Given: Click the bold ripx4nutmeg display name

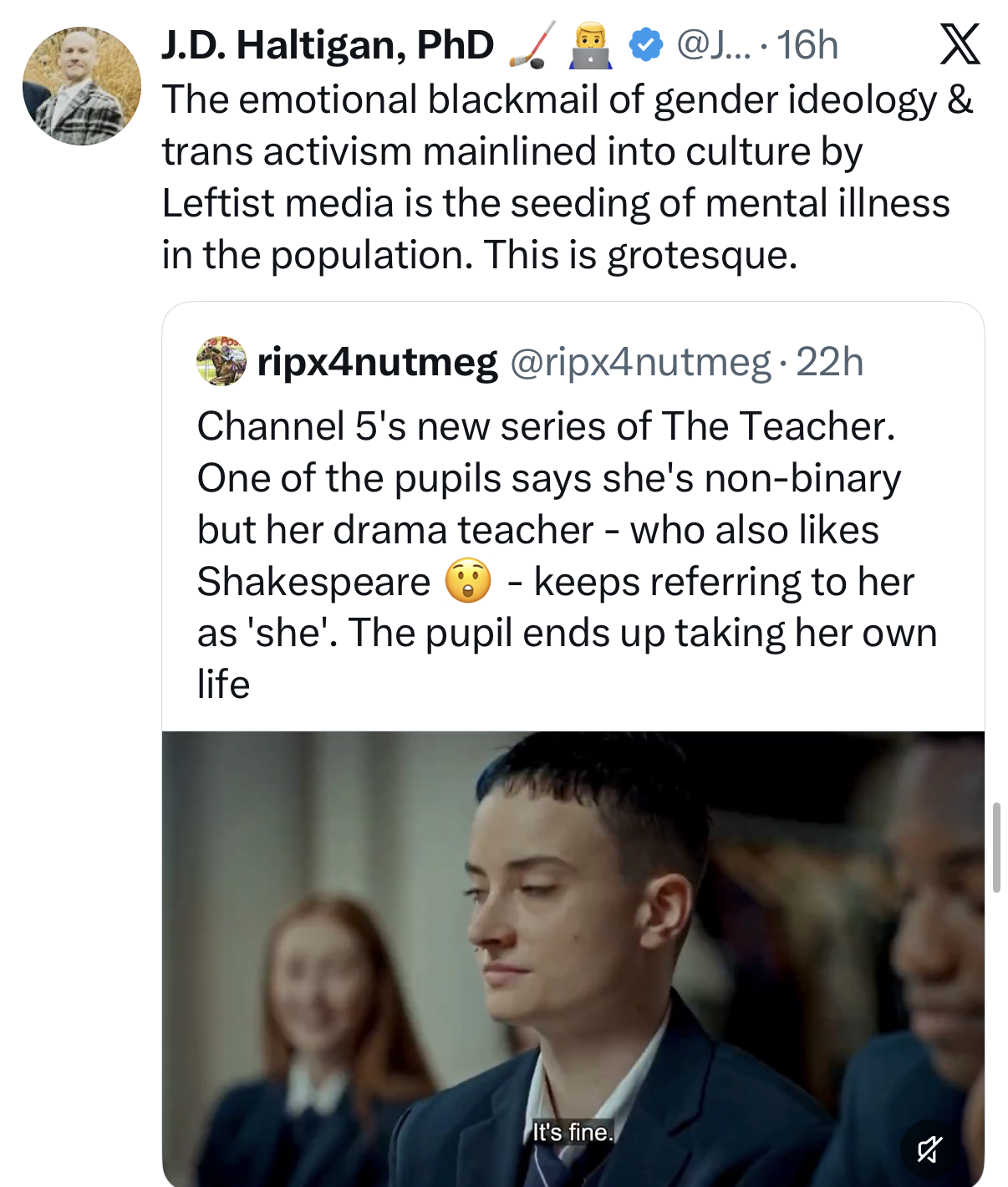Looking at the screenshot, I should click(x=378, y=362).
